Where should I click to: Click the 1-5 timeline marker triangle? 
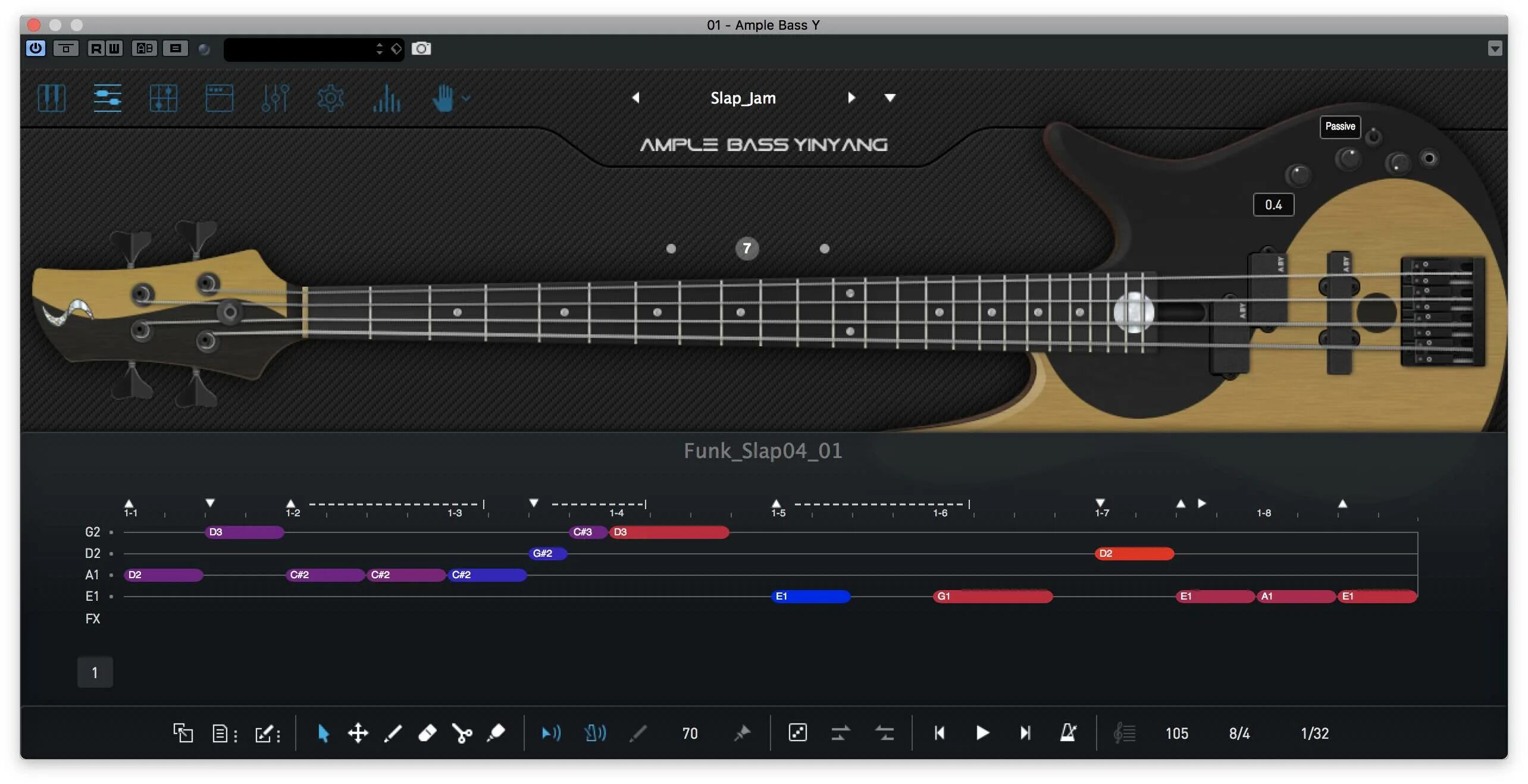click(776, 504)
